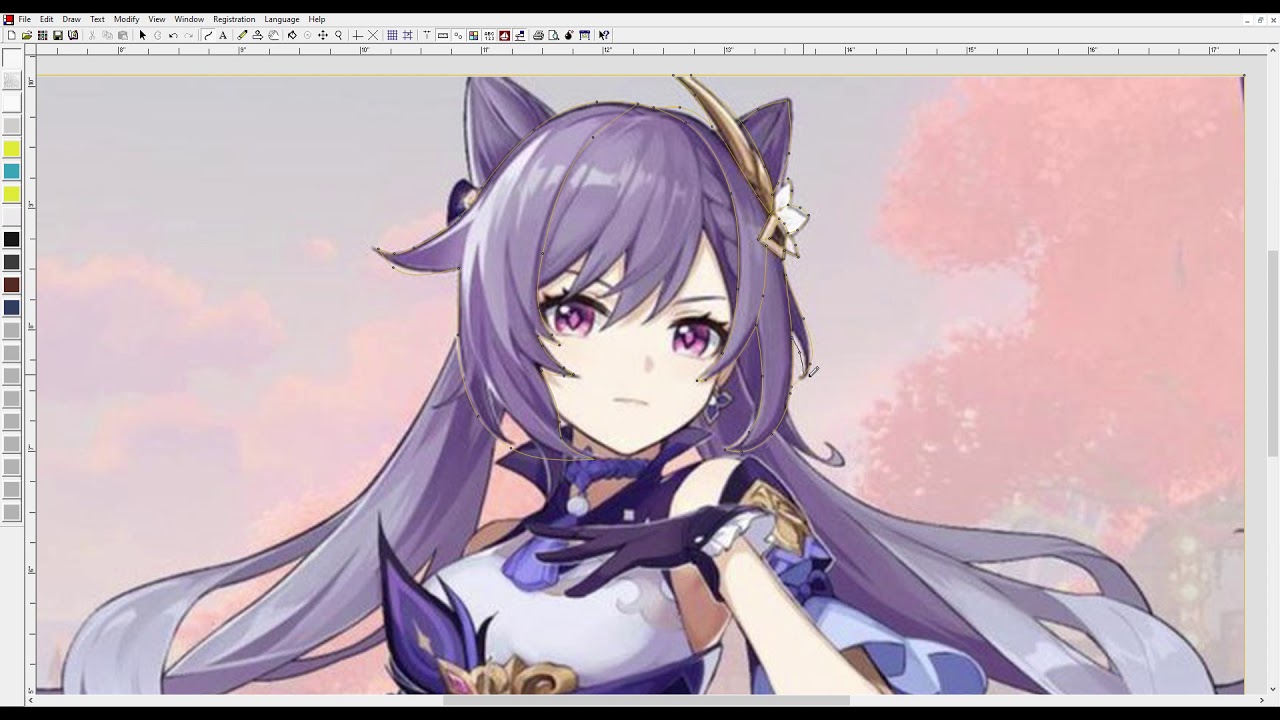
Task: Select the brown color swatch
Action: 12,285
